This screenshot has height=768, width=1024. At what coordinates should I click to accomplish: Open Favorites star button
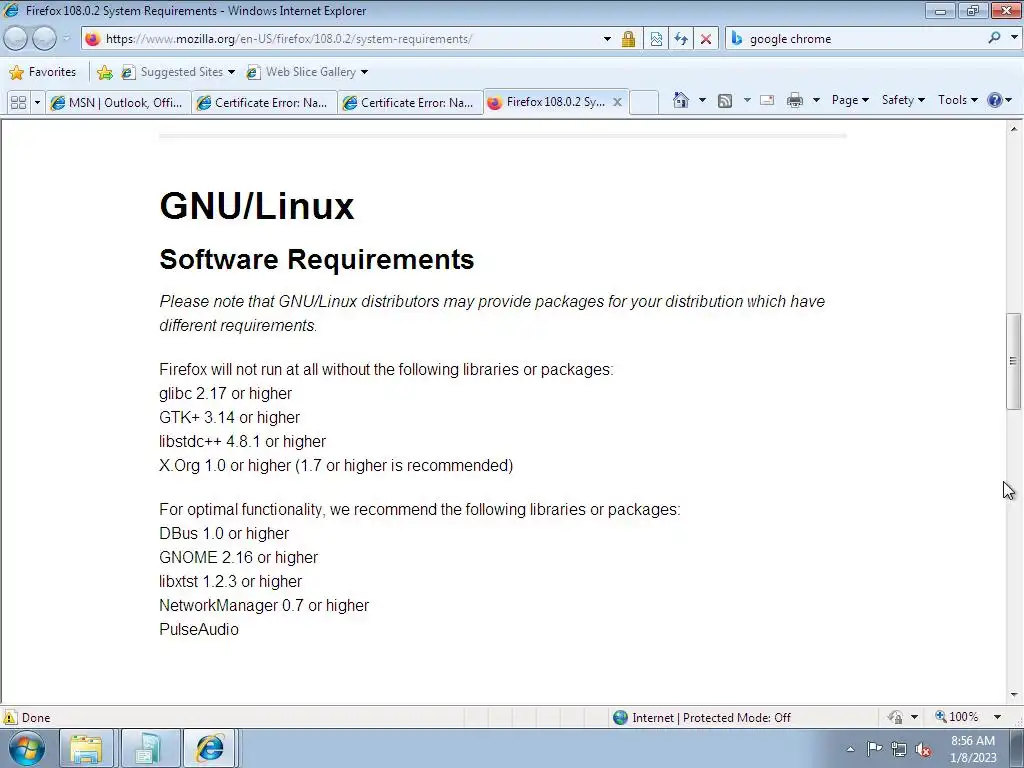click(x=16, y=72)
